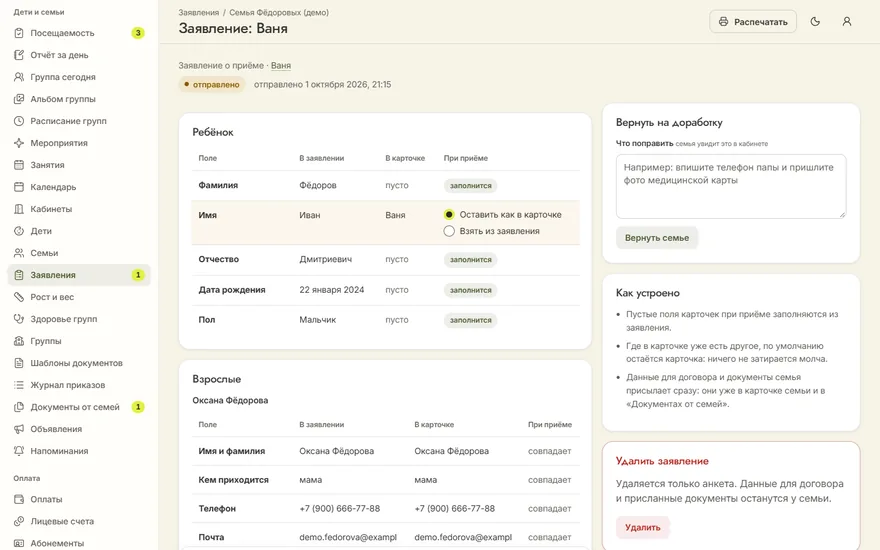Click the red Удалить button

[643, 527]
